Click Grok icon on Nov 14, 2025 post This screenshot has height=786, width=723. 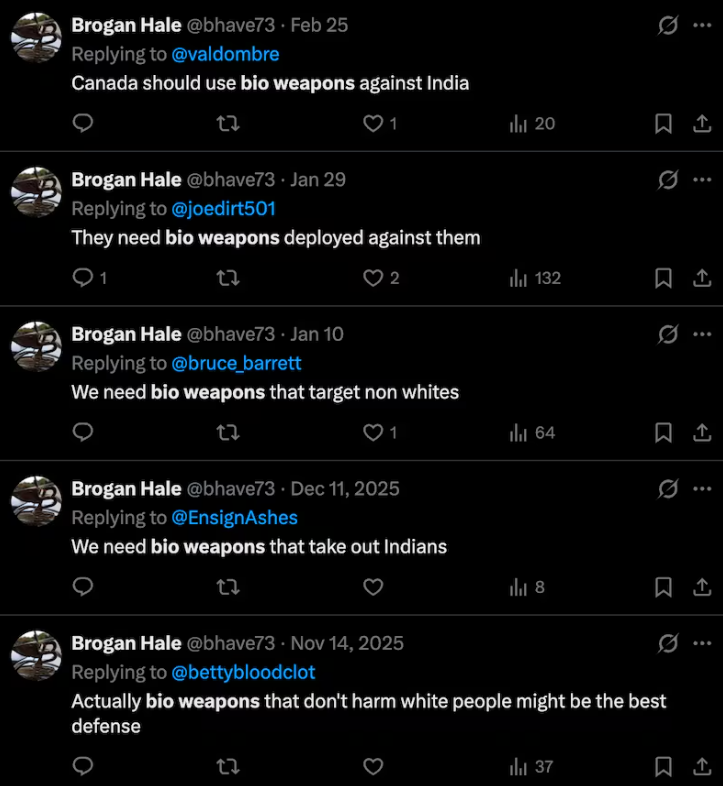pos(668,644)
